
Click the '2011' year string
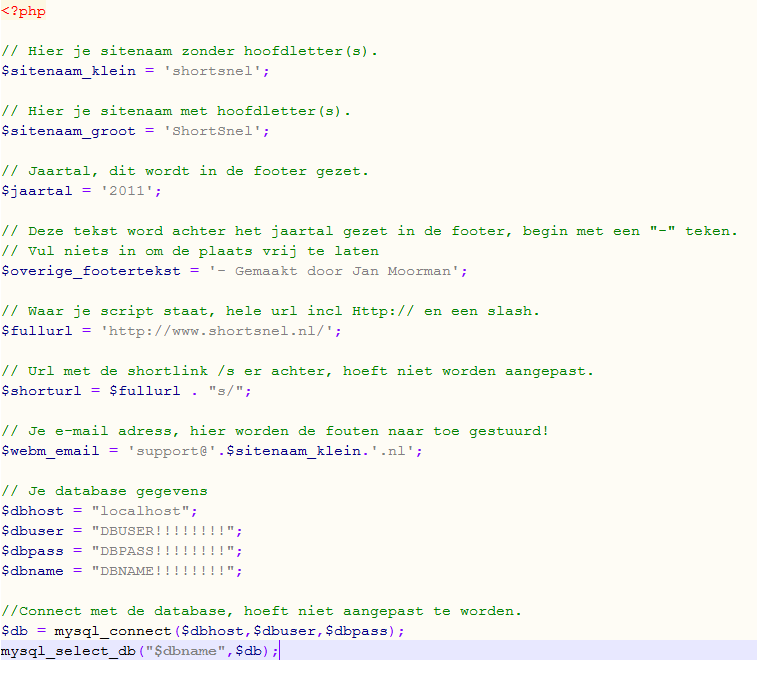pos(127,191)
